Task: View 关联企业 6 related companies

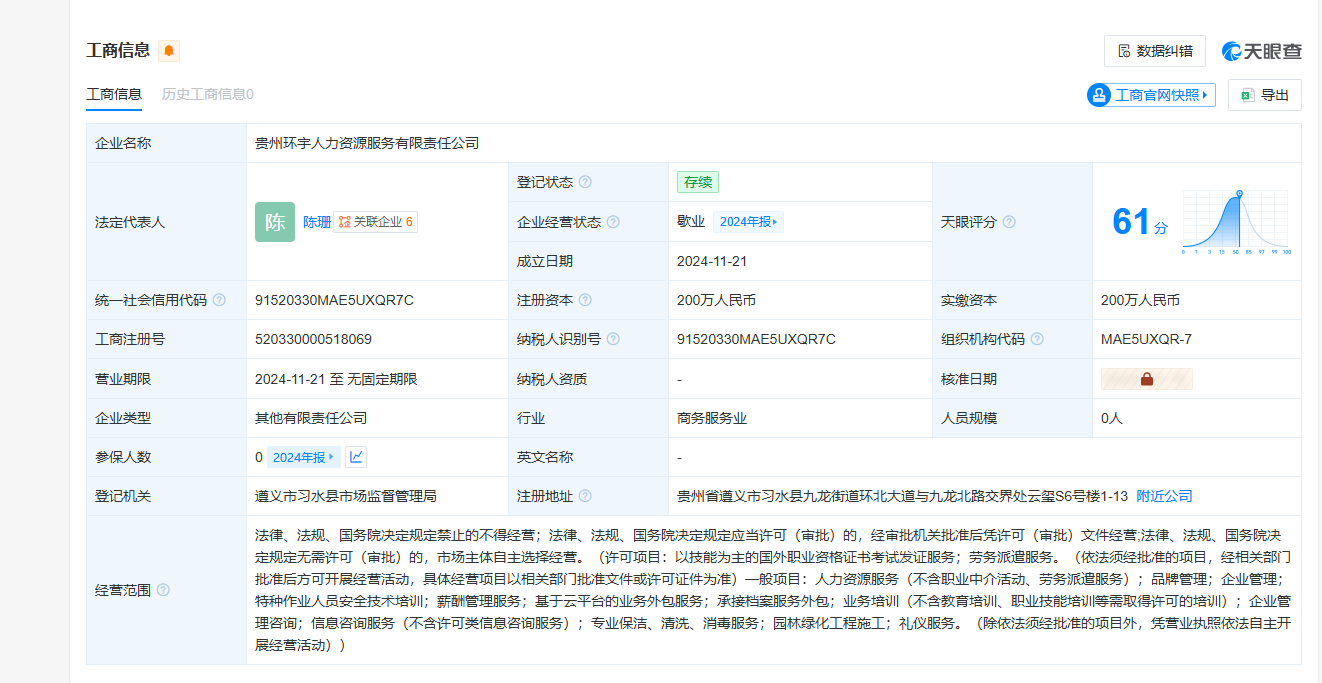Action: [376, 222]
